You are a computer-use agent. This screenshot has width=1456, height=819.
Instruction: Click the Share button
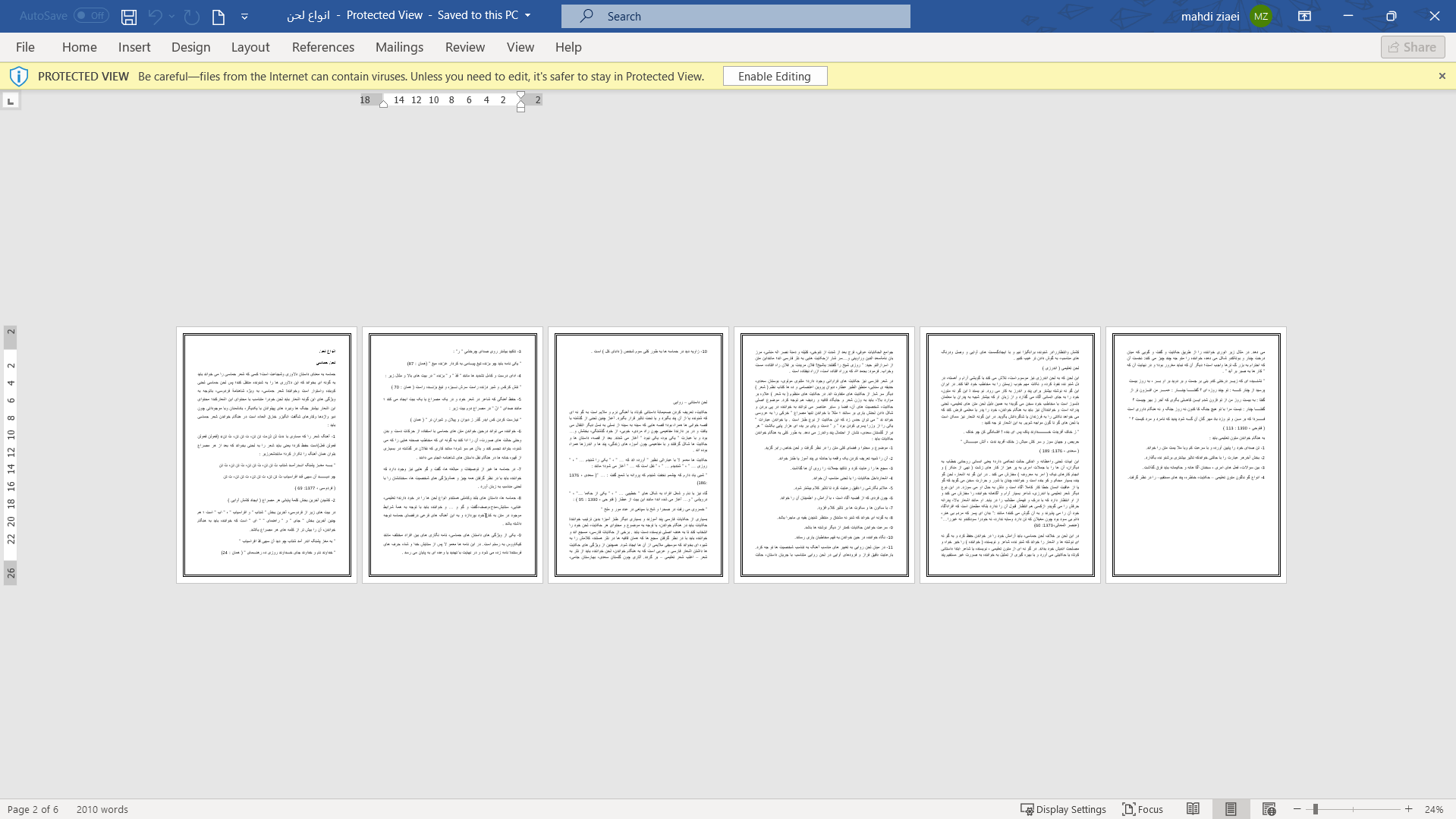1413,47
